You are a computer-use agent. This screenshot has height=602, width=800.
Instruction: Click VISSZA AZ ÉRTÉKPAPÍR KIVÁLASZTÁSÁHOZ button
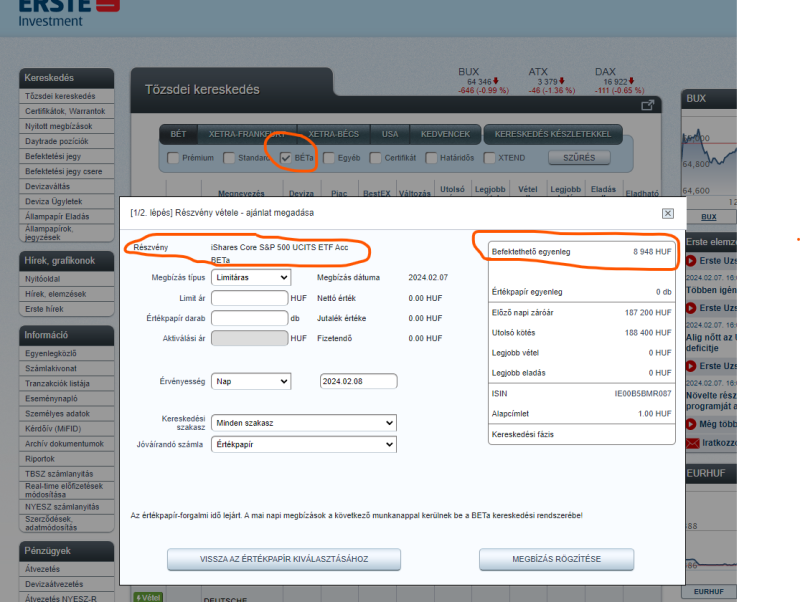284,559
